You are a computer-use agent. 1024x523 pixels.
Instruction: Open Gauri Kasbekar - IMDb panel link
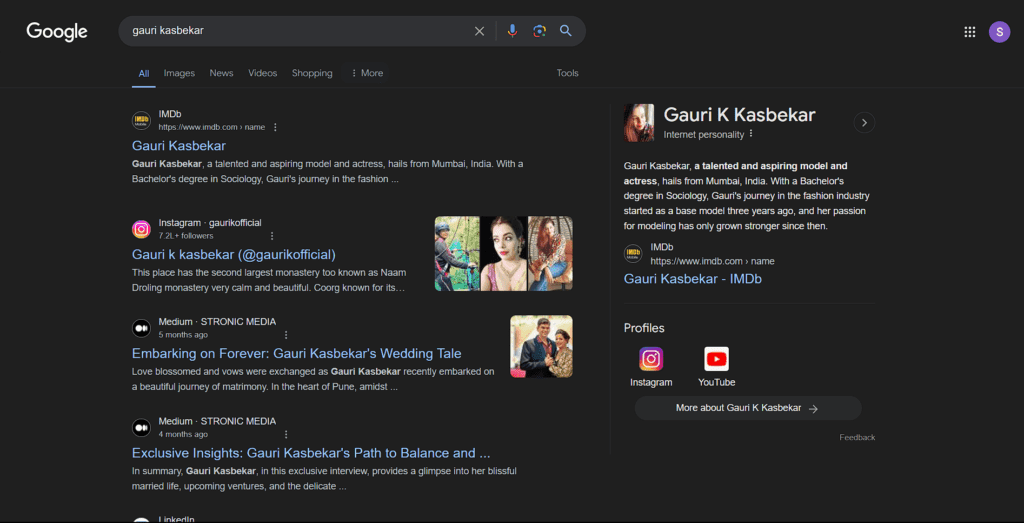[x=693, y=279]
